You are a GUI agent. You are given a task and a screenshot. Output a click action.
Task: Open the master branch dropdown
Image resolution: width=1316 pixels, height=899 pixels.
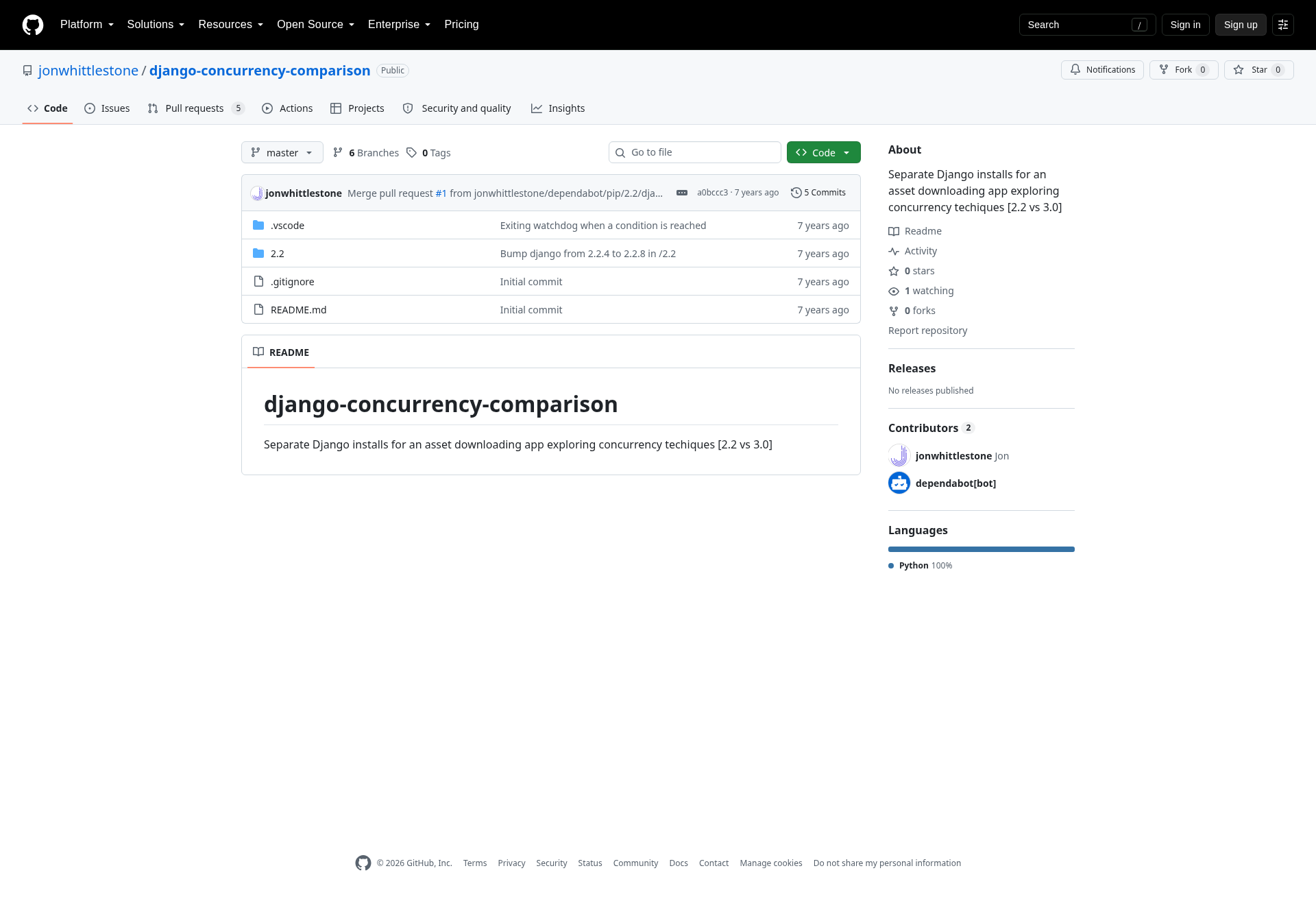[x=282, y=152]
